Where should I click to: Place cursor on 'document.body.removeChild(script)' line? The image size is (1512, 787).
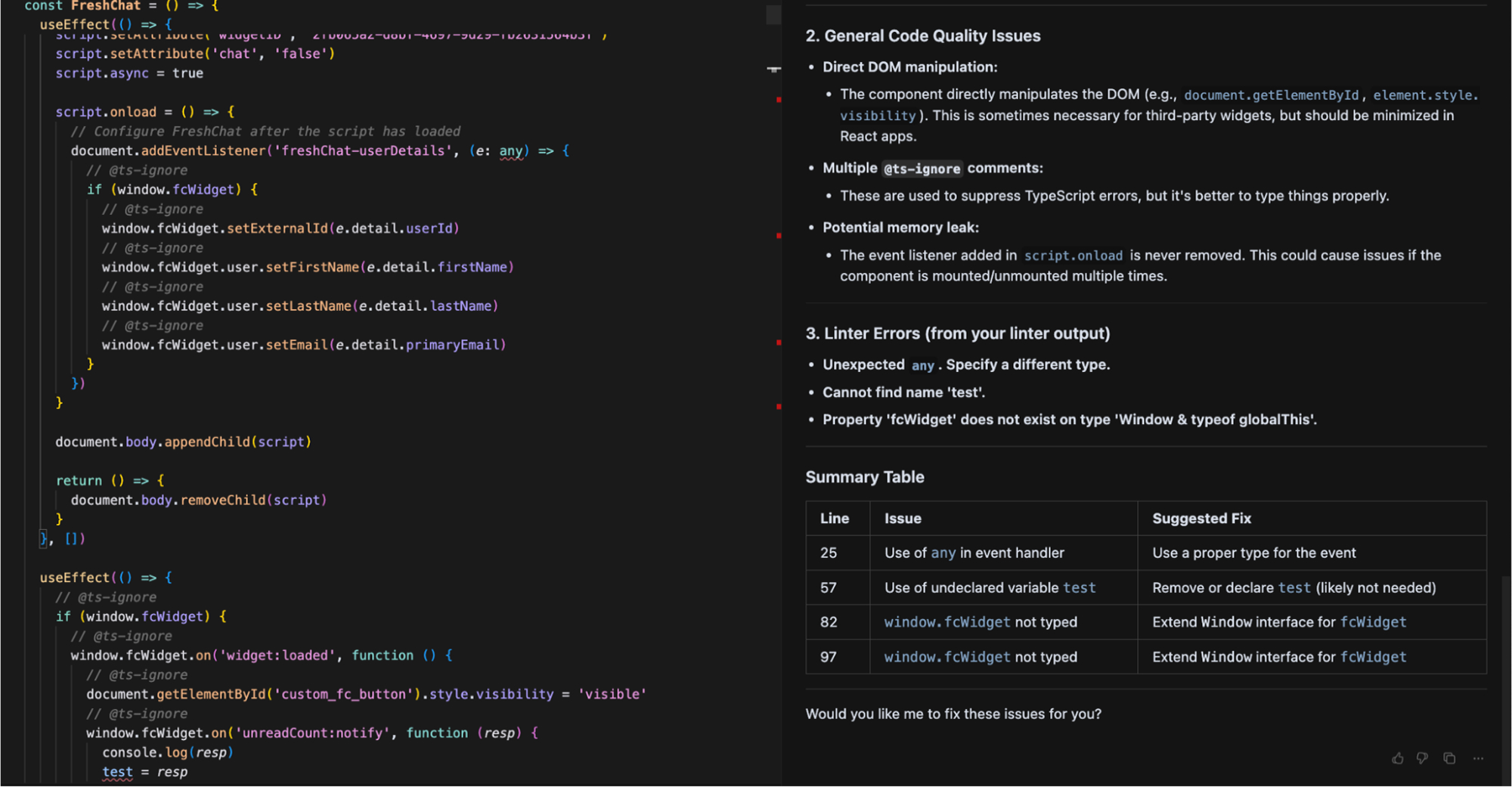(199, 500)
